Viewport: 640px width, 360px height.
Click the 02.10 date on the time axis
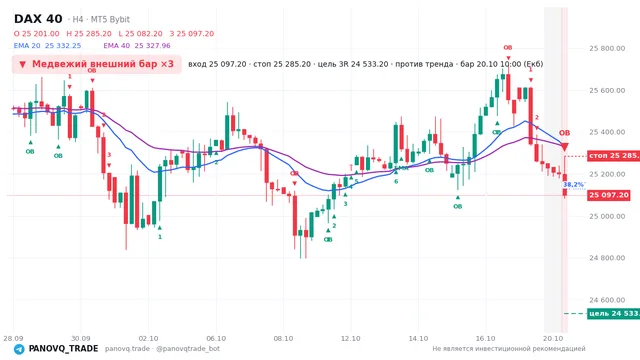point(148,338)
